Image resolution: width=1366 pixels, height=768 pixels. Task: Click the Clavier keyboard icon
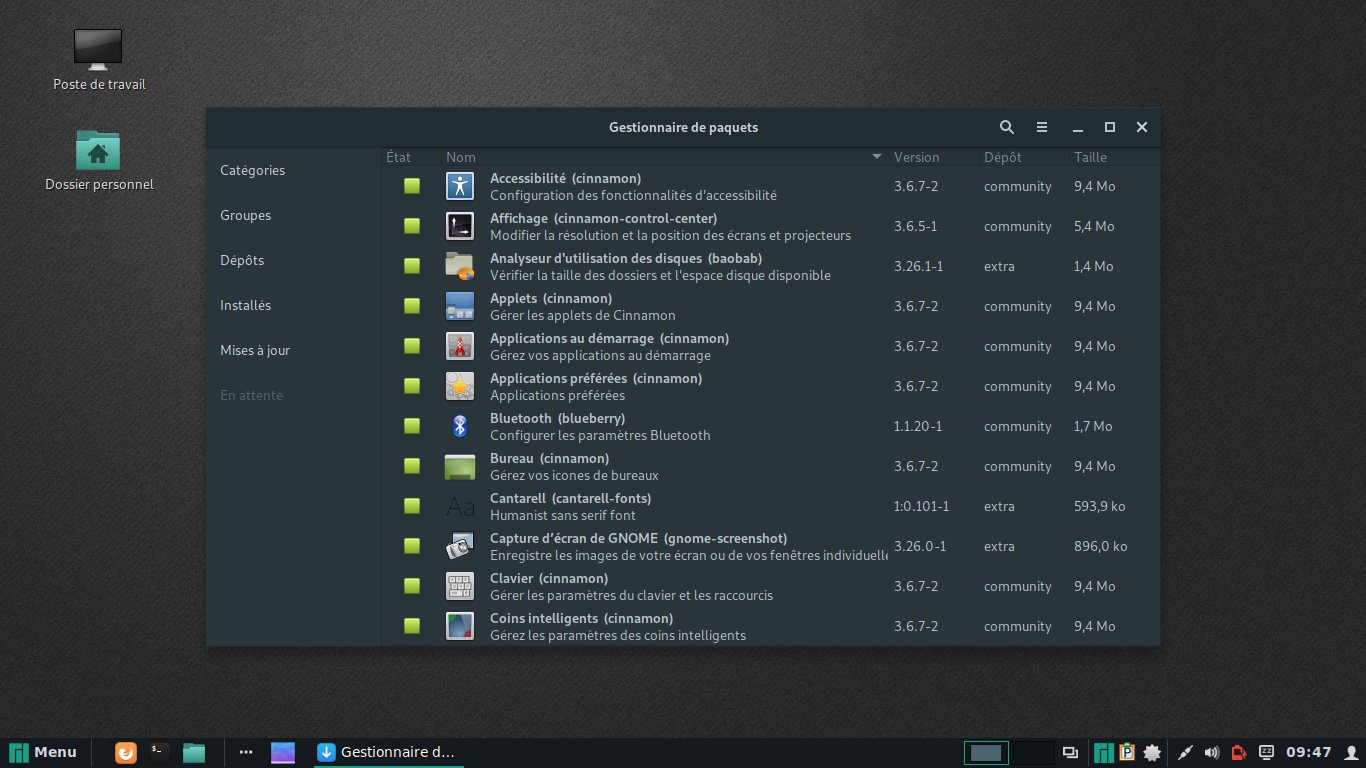[x=459, y=586]
